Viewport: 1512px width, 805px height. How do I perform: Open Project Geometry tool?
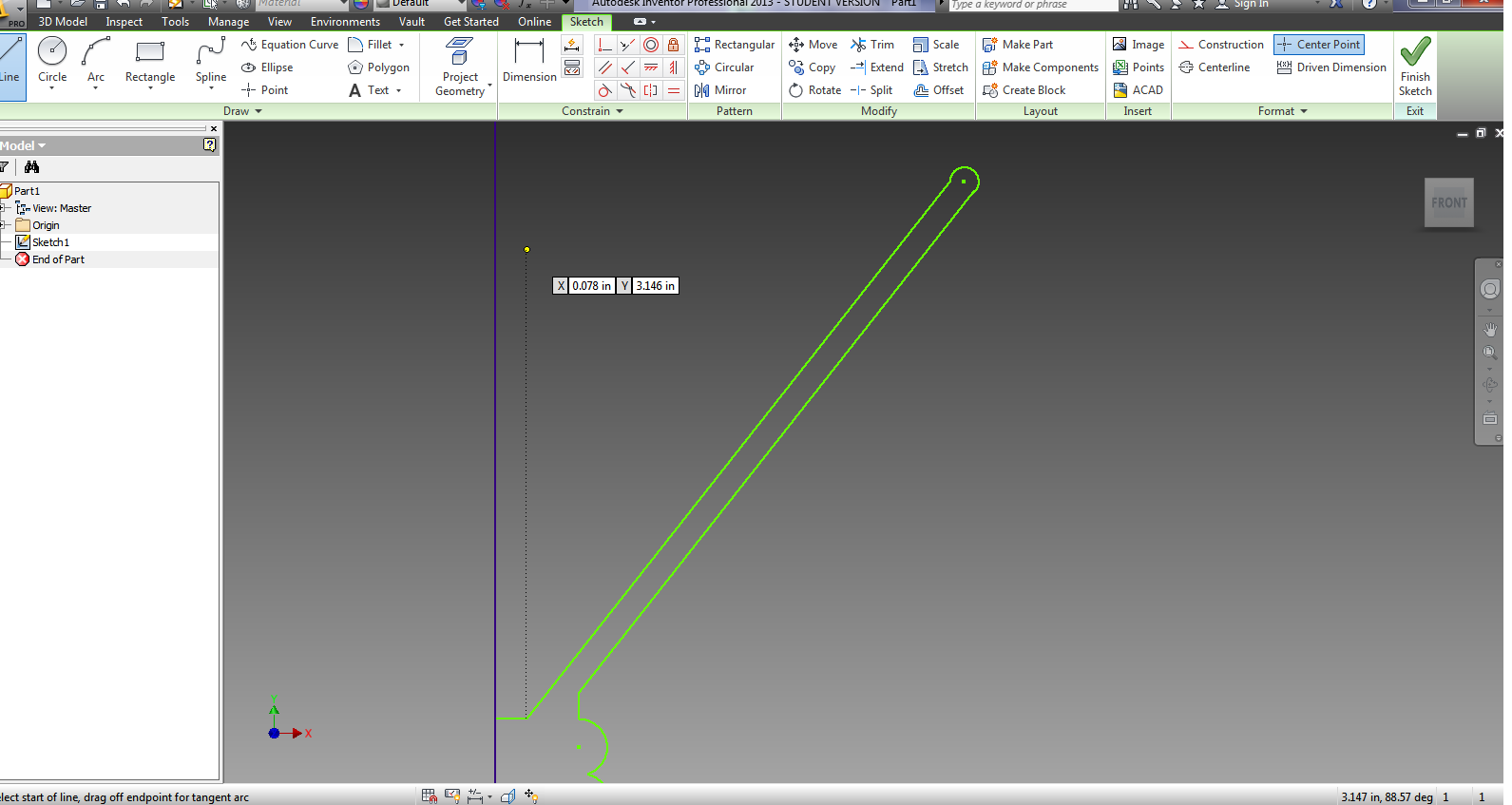[461, 67]
